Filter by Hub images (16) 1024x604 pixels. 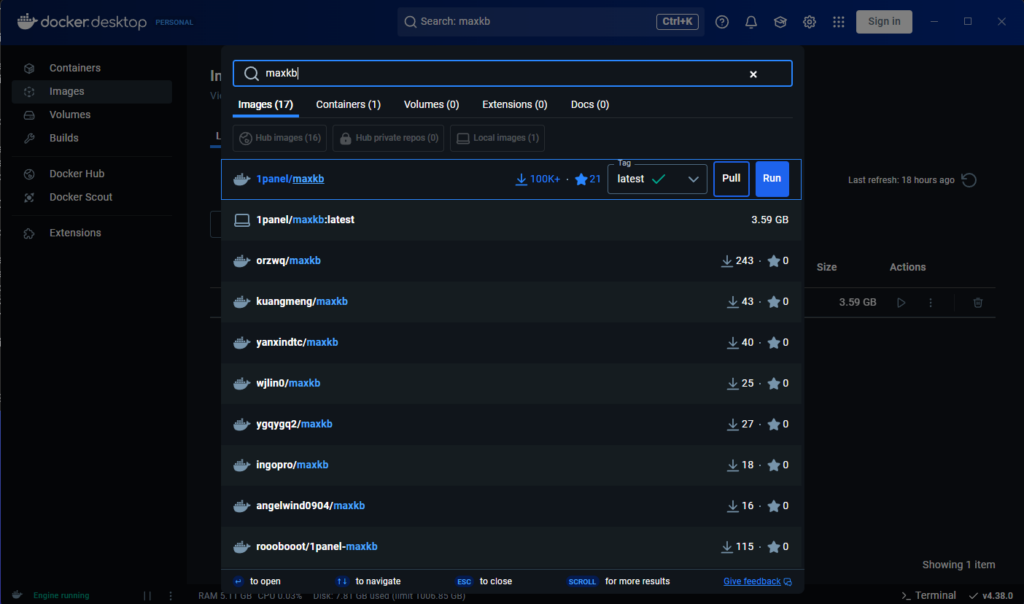tap(280, 138)
